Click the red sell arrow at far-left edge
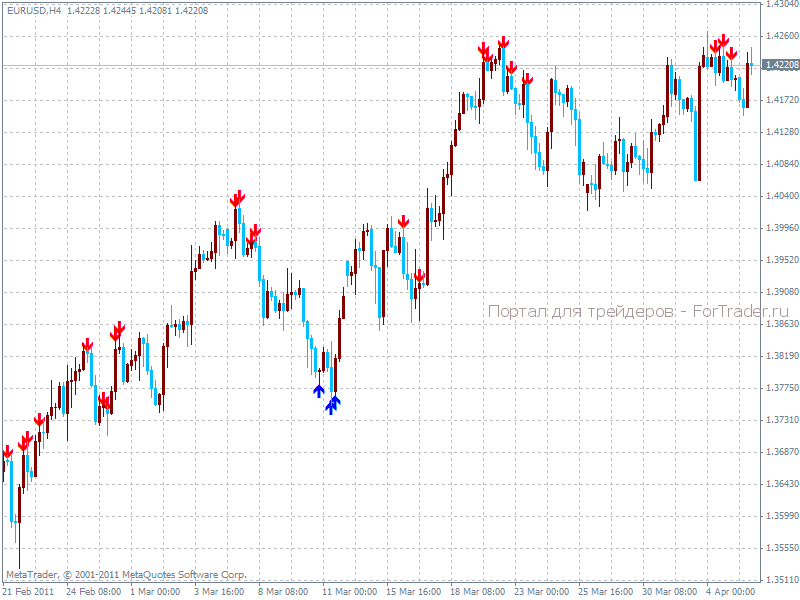Screen dimensions: 800x600 tap(8, 452)
